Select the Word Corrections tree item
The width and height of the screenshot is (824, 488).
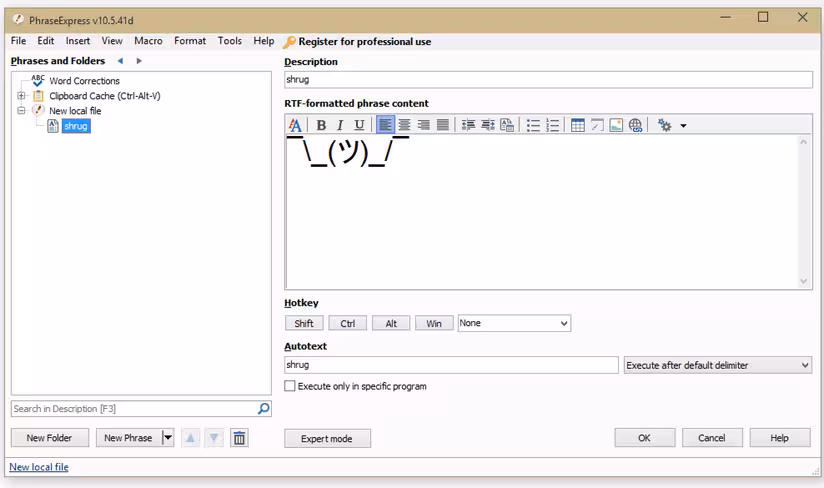pos(85,81)
